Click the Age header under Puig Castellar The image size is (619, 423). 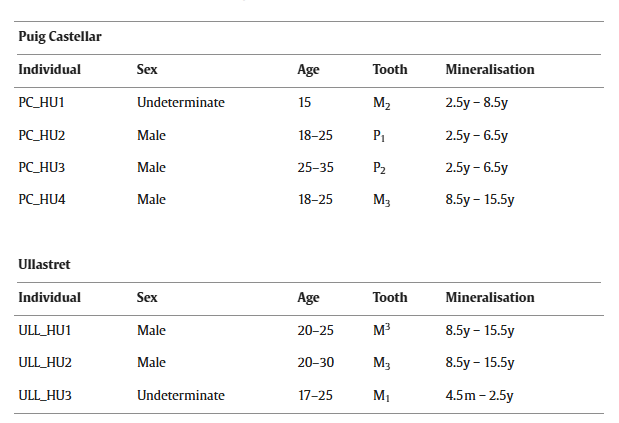point(308,70)
